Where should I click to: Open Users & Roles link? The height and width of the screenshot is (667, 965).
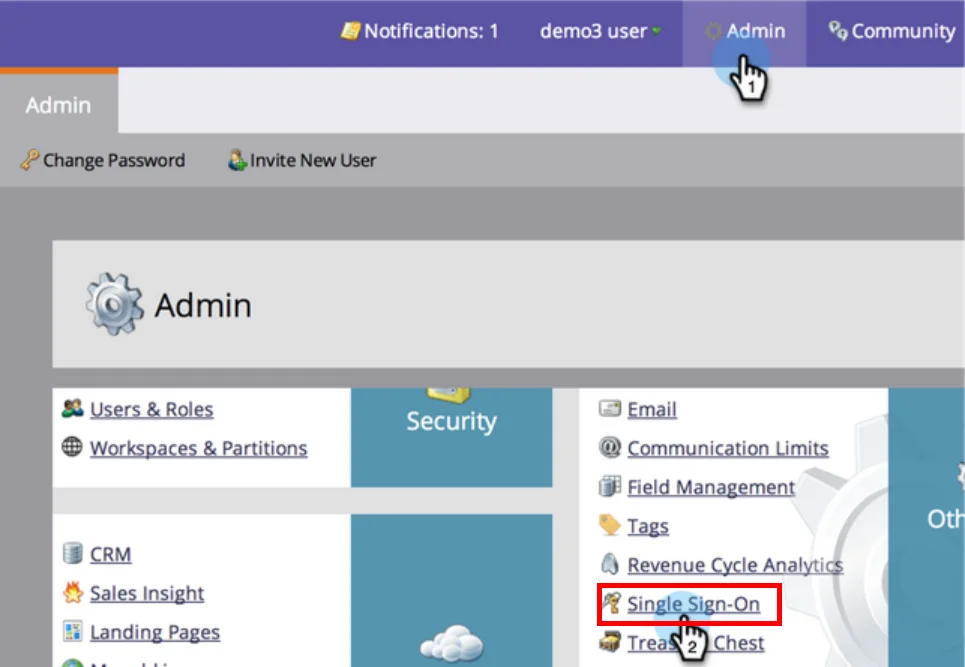tap(151, 409)
